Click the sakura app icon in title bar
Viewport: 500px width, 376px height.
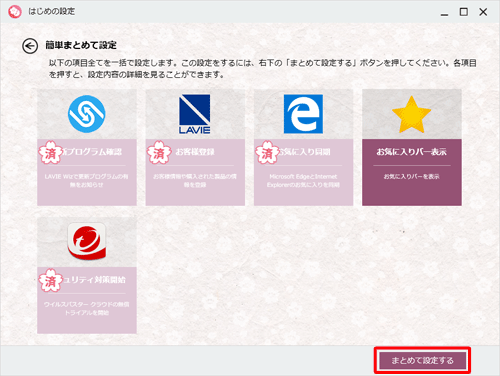tap(15, 12)
